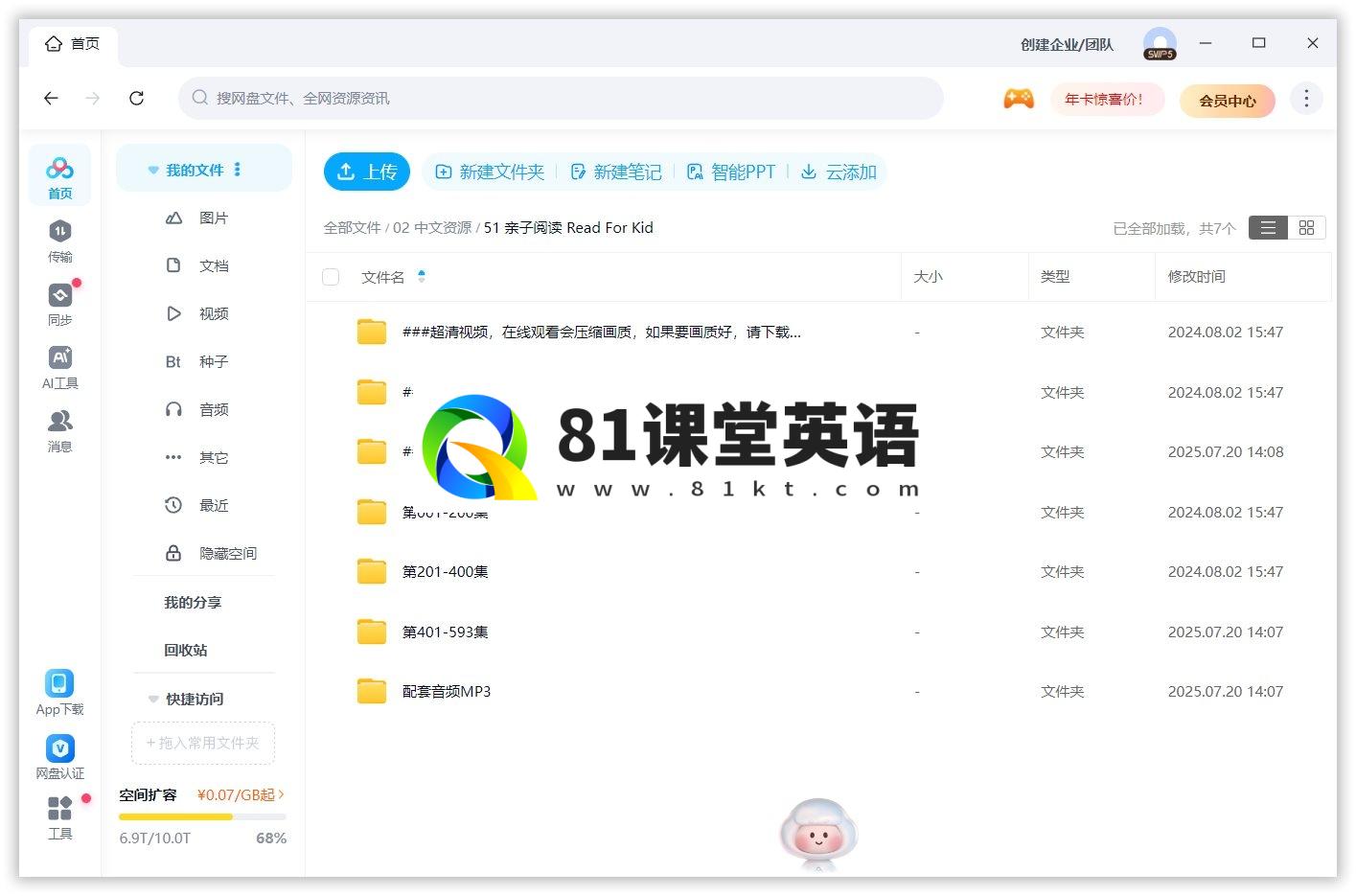Sort by 文件名 using the sort arrows
The width and height of the screenshot is (1356, 896).
[422, 277]
